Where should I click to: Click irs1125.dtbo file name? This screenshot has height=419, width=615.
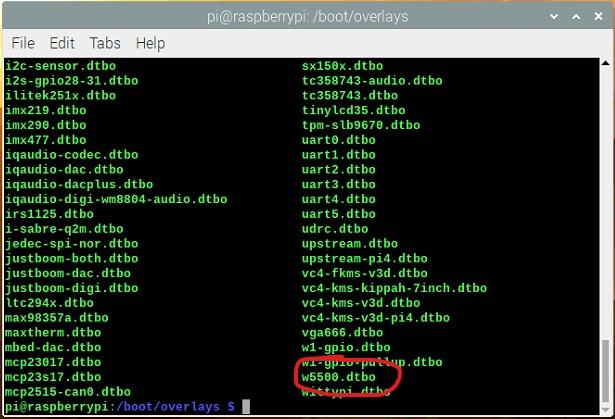click(49, 214)
